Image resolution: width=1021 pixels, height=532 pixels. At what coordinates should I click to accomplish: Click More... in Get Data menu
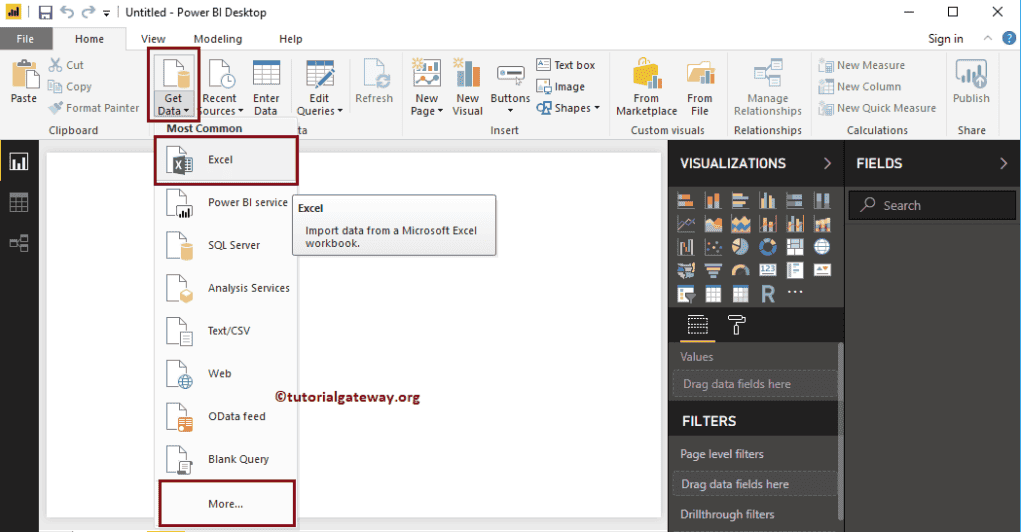[x=227, y=503]
